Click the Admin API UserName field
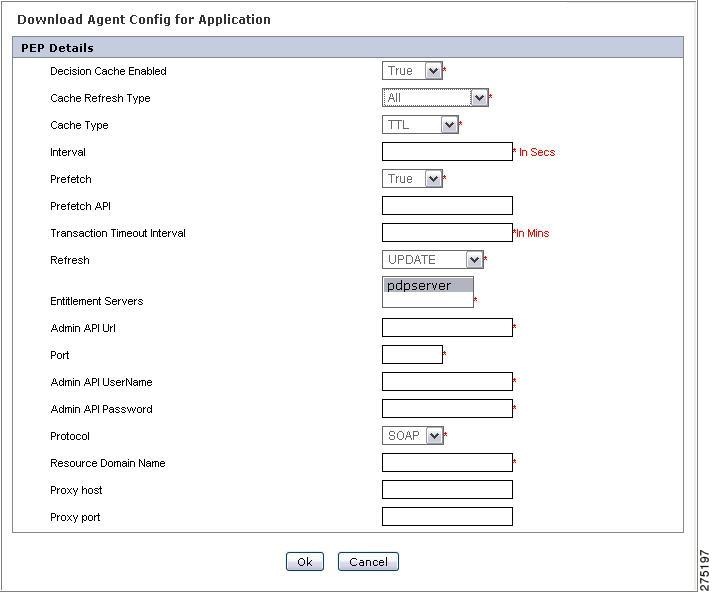The image size is (712, 592). pos(447,381)
